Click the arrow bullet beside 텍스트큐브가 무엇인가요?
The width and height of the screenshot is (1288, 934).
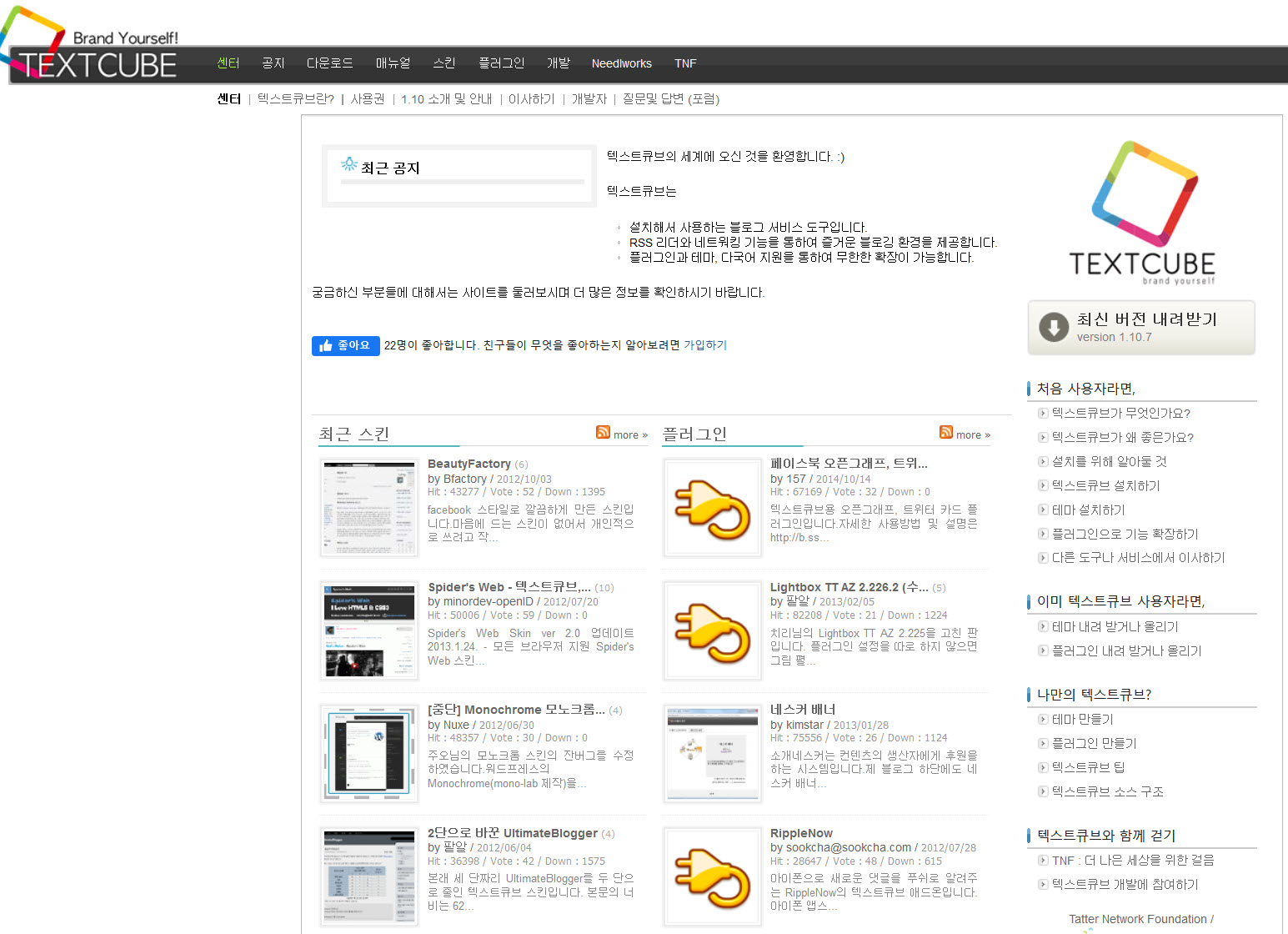[x=1042, y=413]
